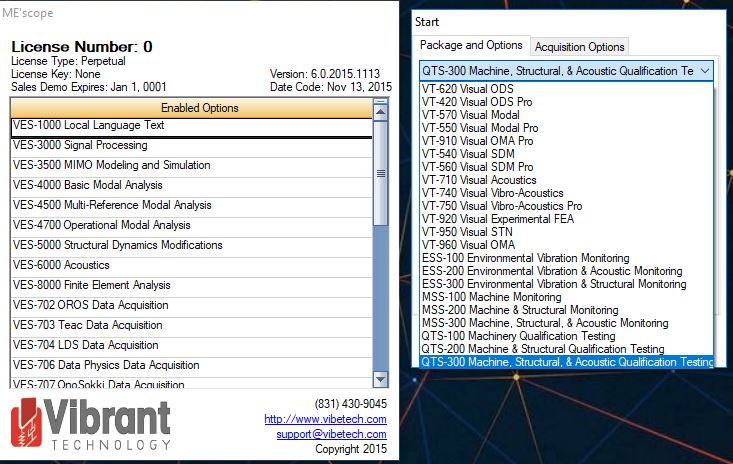This screenshot has height=464, width=733.
Task: Choose MSS-100 Machine Monitoring package
Action: click(491, 297)
